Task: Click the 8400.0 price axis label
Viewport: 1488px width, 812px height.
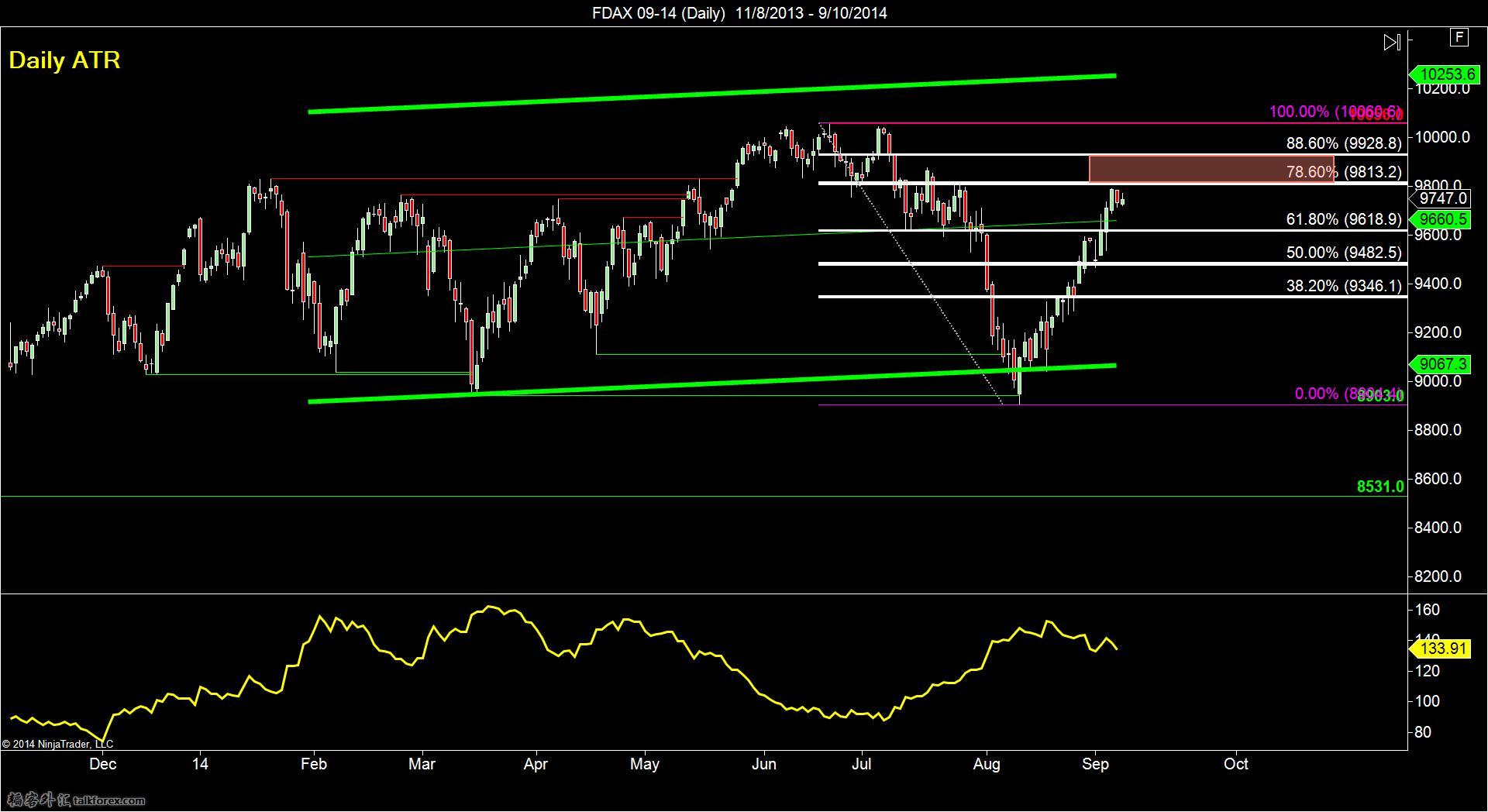Action: (1438, 528)
